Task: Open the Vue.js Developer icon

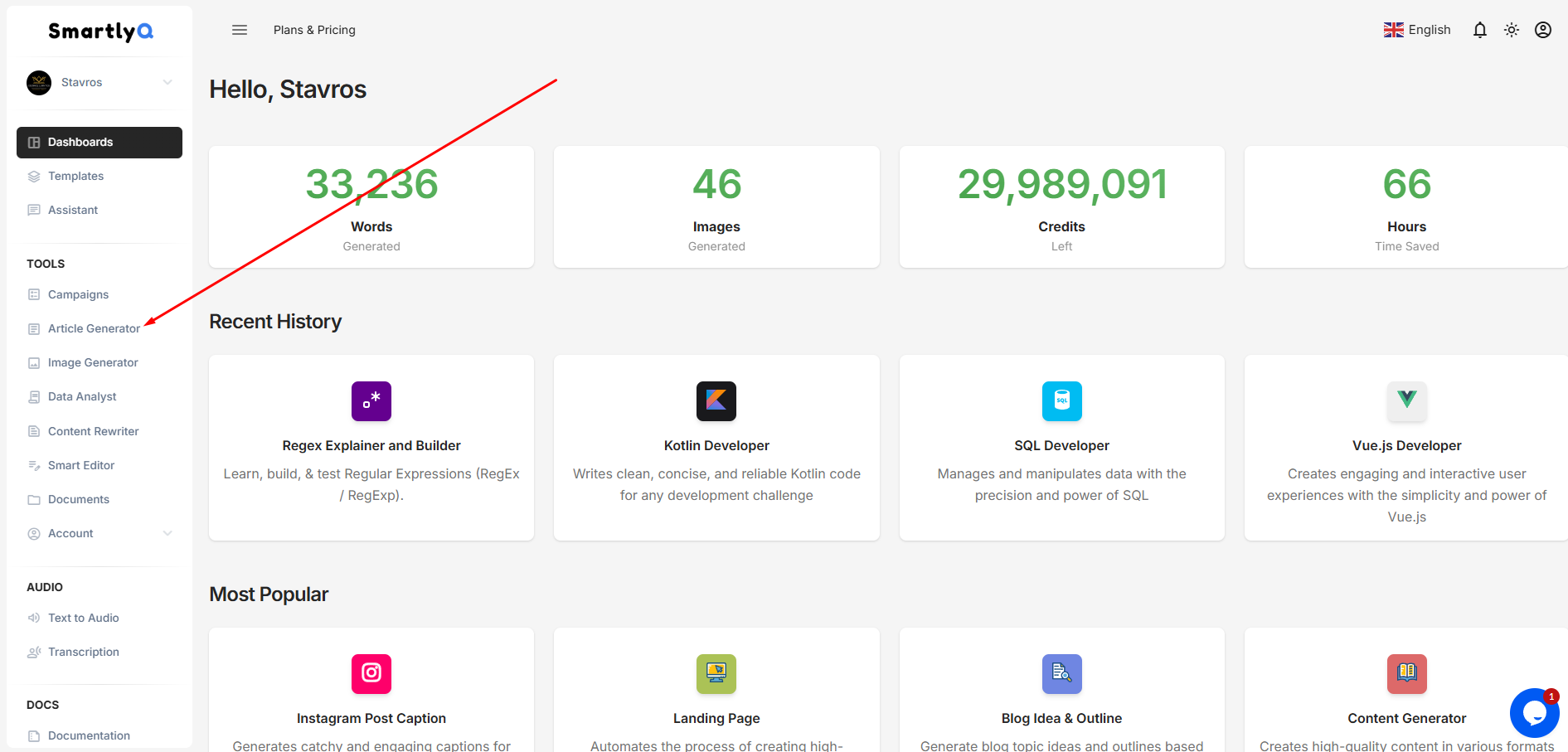Action: pyautogui.click(x=1407, y=401)
